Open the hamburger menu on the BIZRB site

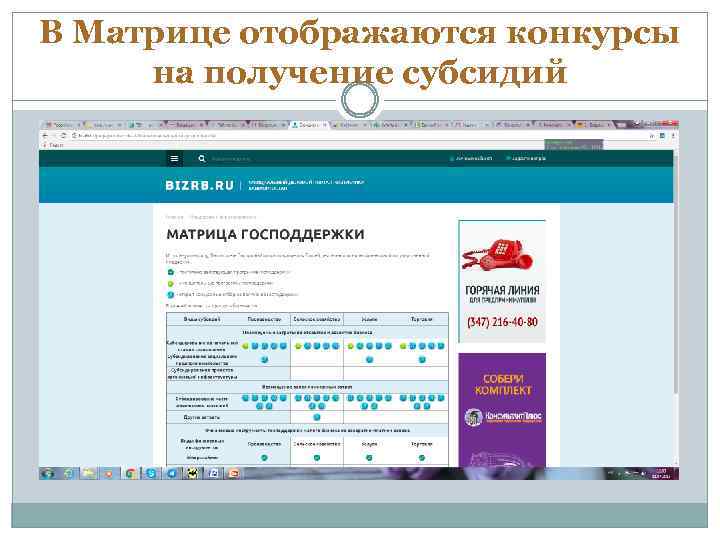[x=174, y=158]
